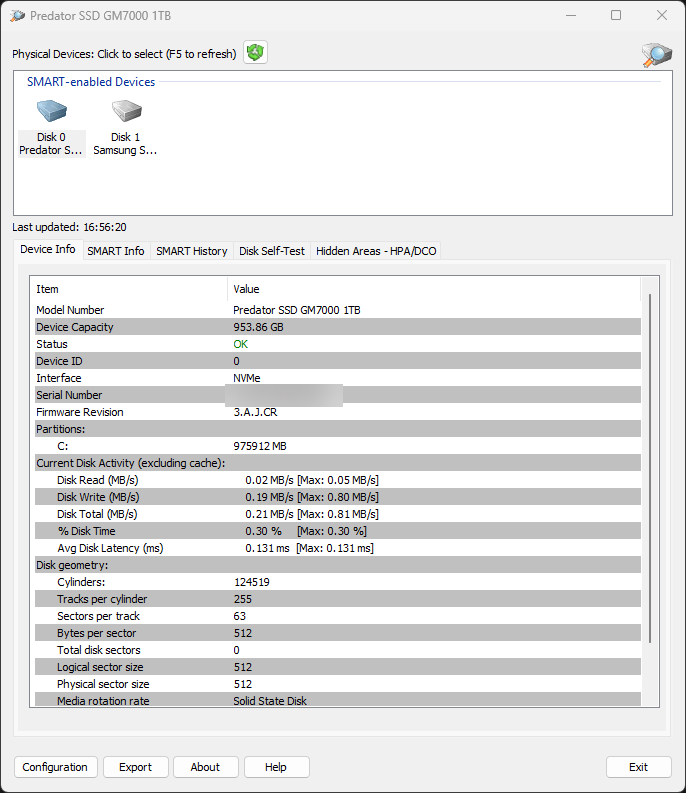
Task: Click the app icon in the title bar
Action: [x=17, y=16]
